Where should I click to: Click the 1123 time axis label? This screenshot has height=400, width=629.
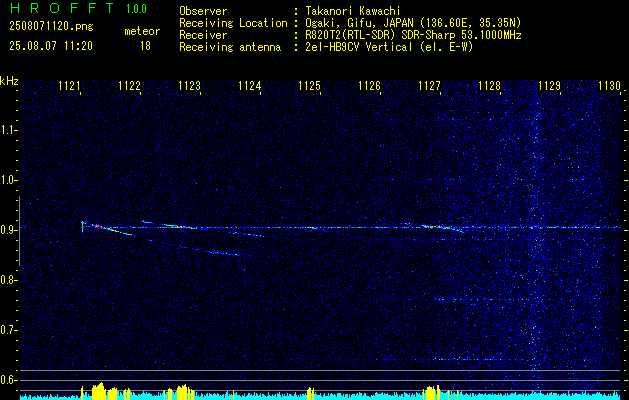click(189, 86)
